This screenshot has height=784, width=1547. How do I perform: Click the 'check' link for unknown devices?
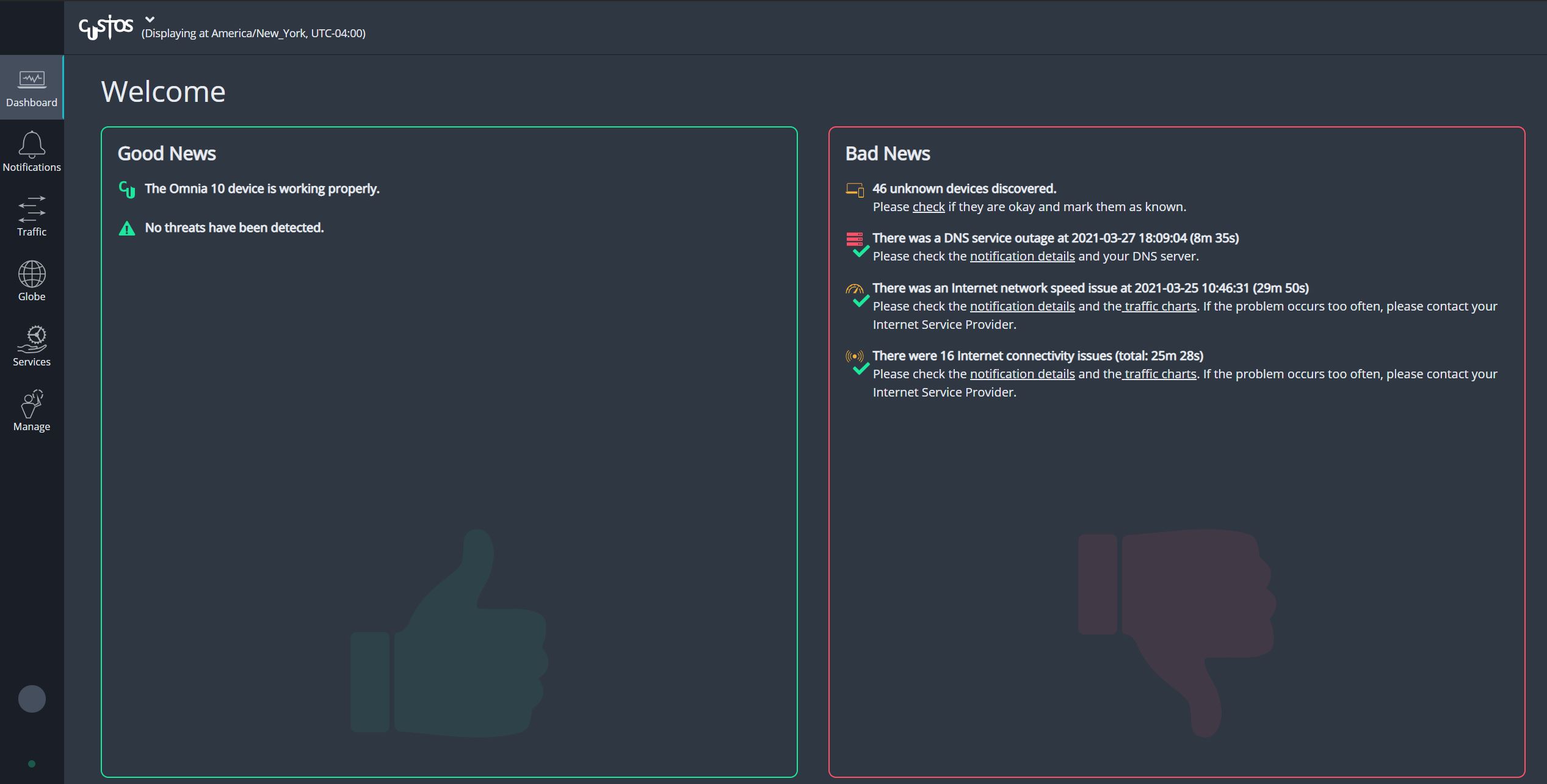click(928, 207)
